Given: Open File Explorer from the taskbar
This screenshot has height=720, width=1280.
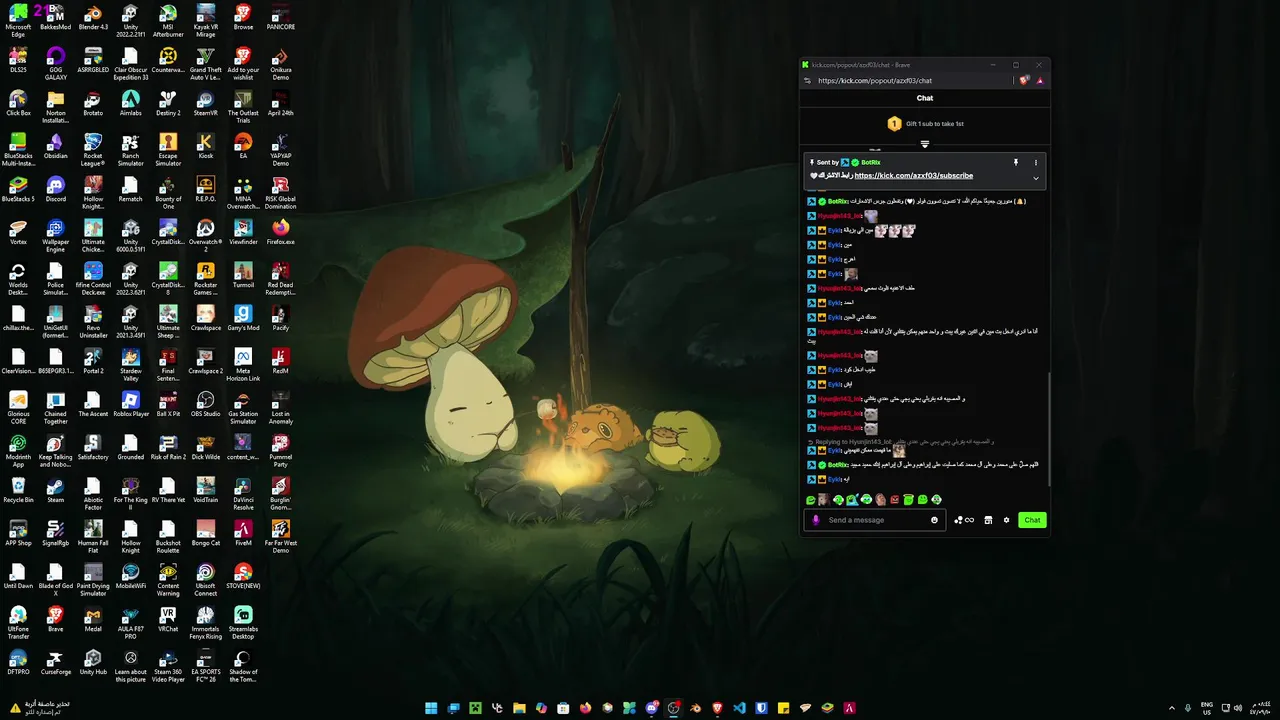Looking at the screenshot, I should (519, 708).
